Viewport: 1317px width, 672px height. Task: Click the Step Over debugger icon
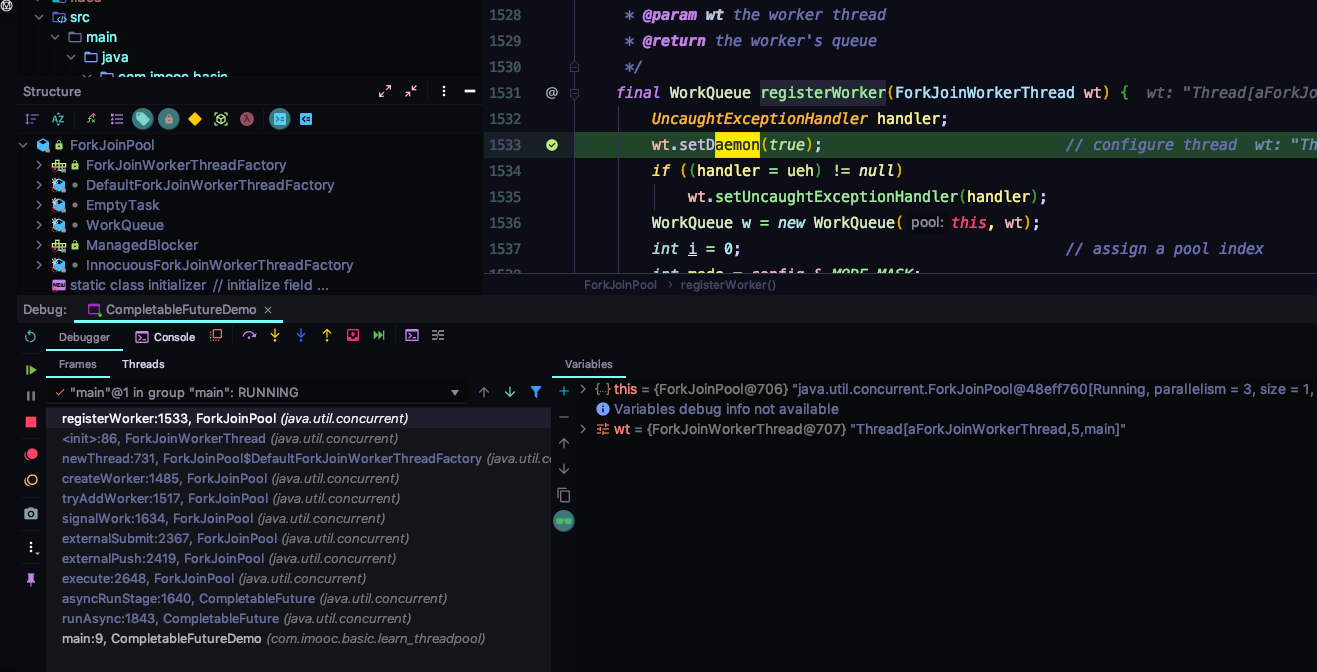[x=249, y=336]
